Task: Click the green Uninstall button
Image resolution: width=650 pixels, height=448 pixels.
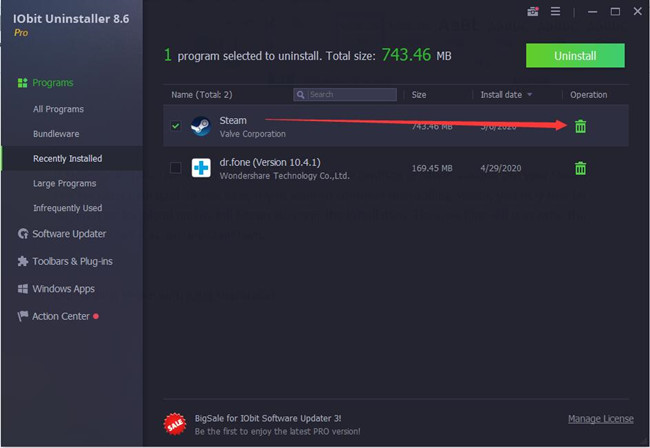Action: (x=575, y=56)
